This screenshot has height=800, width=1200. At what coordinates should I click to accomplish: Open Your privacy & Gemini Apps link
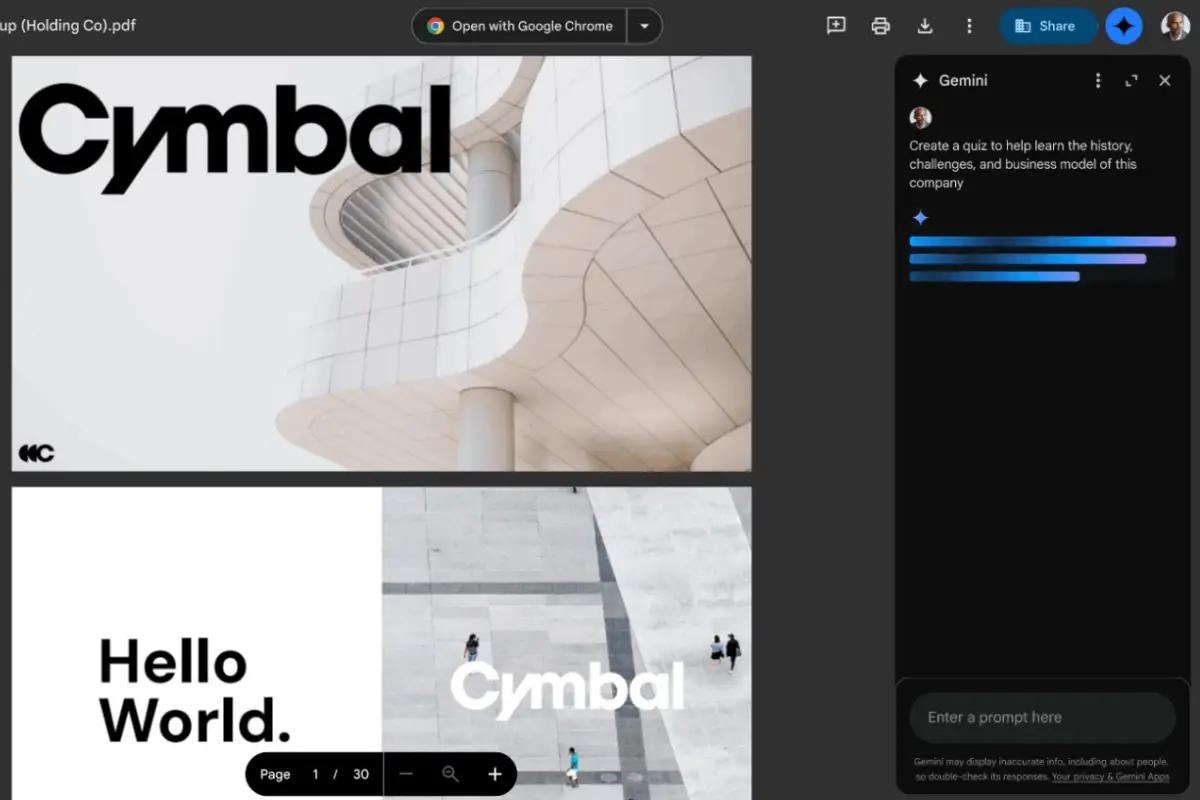click(x=1110, y=777)
